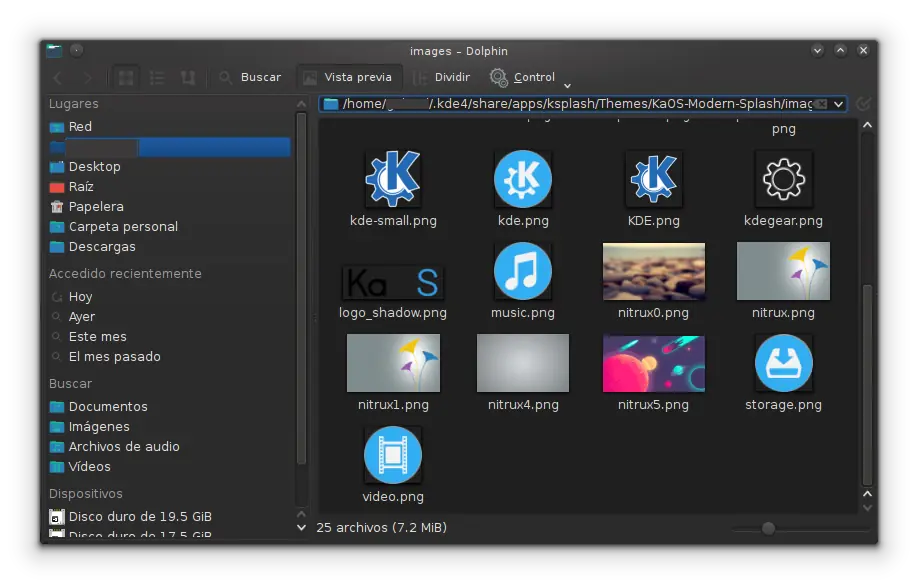Switch to Details view mode

point(188,77)
